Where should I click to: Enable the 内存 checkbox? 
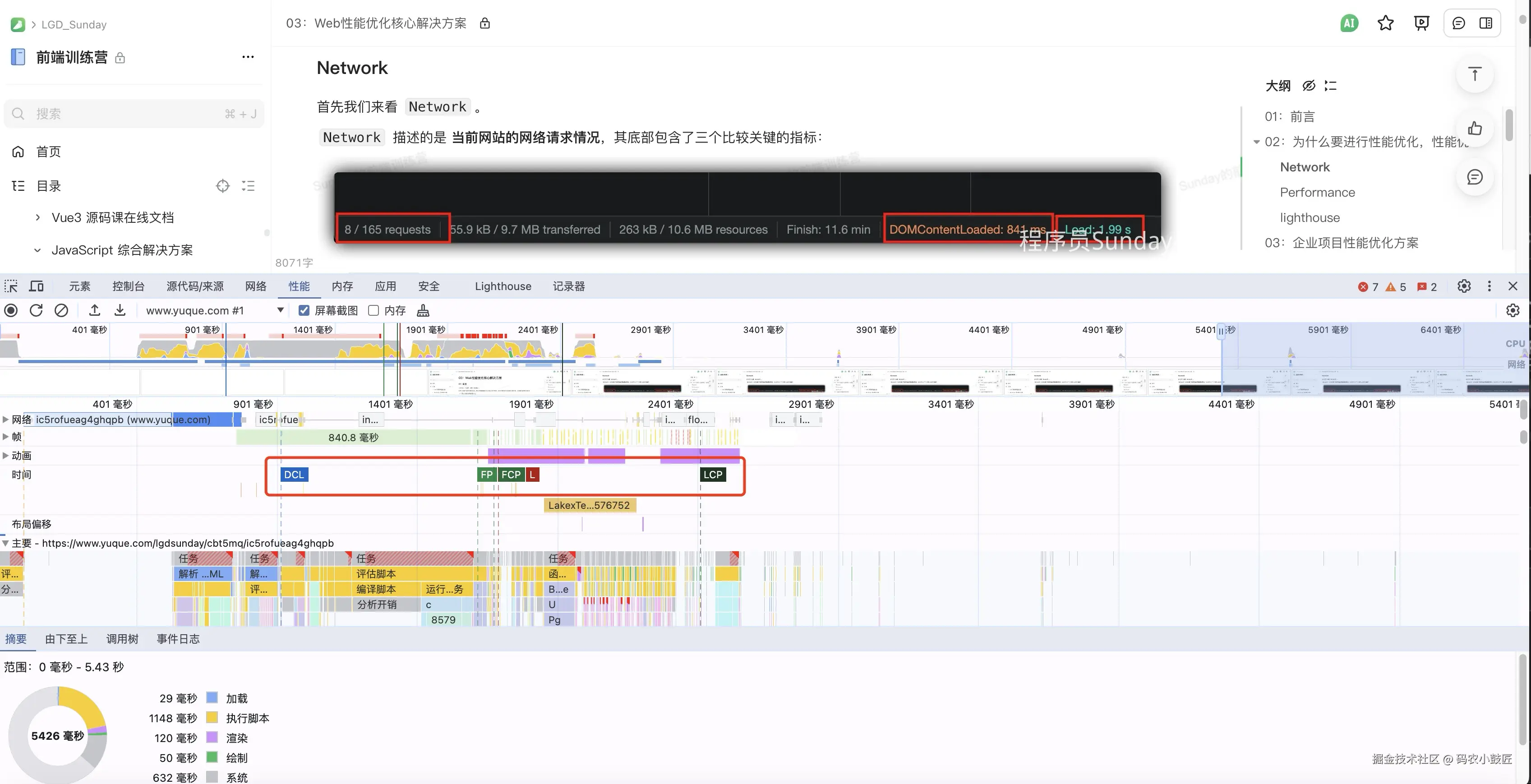(373, 310)
